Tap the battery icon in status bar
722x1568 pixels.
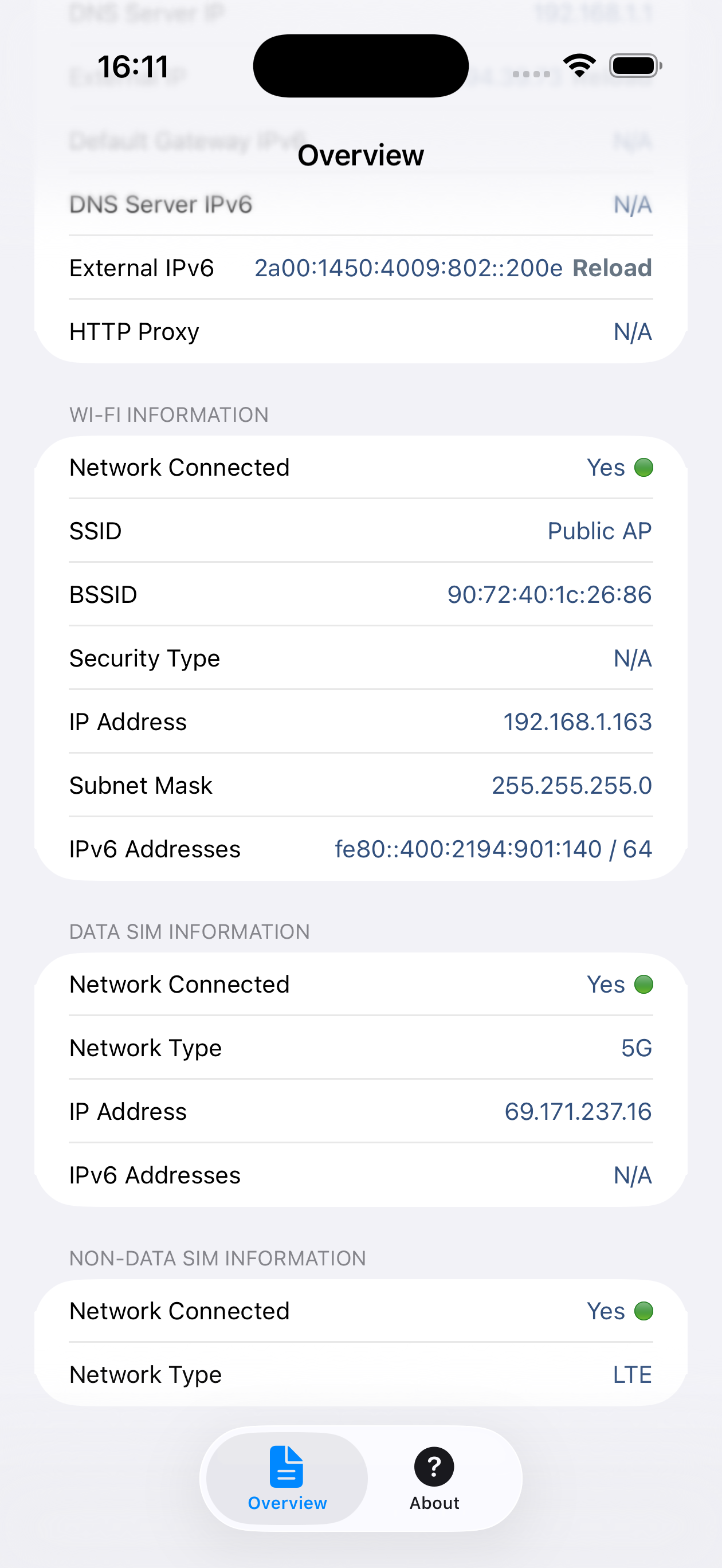tap(635, 66)
